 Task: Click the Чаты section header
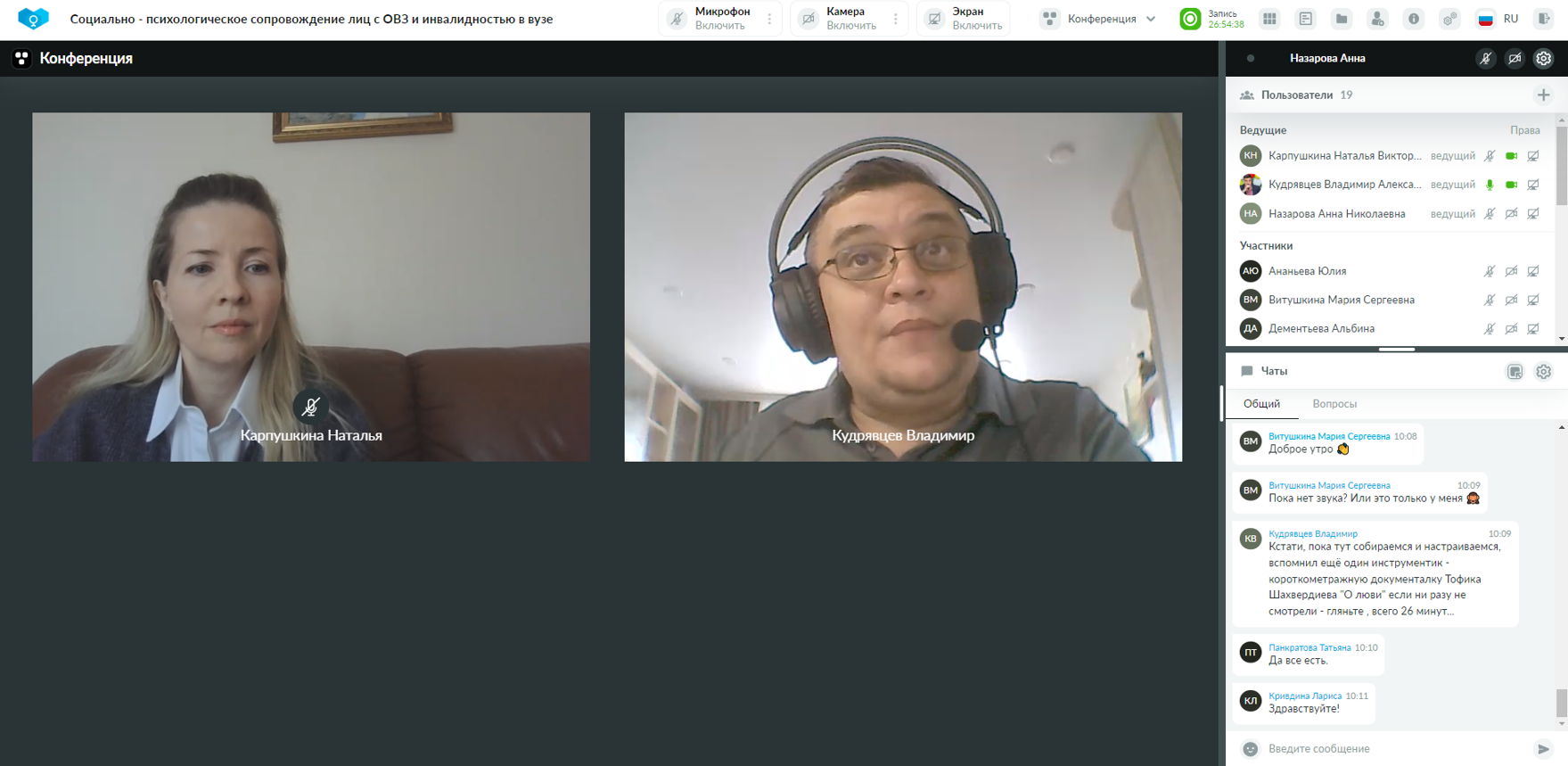tap(1274, 371)
